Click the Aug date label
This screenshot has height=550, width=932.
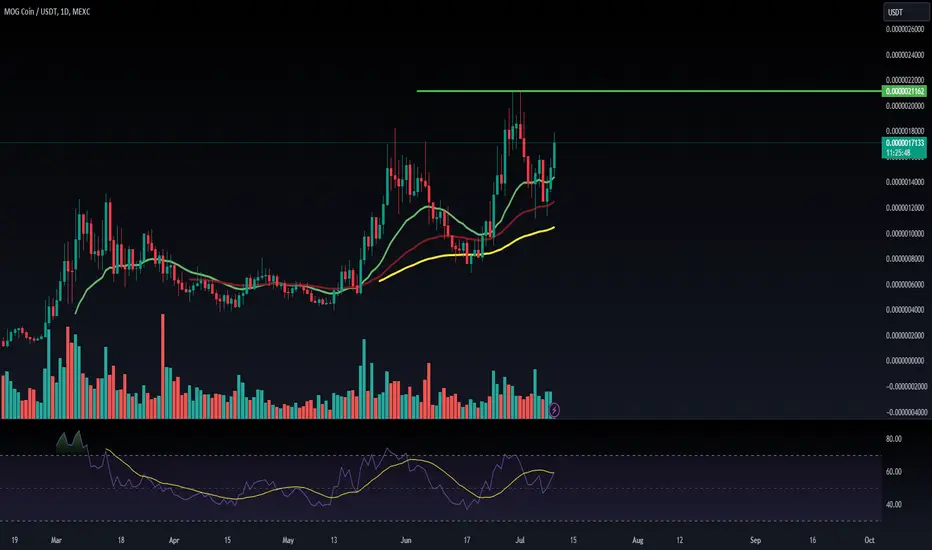point(638,540)
